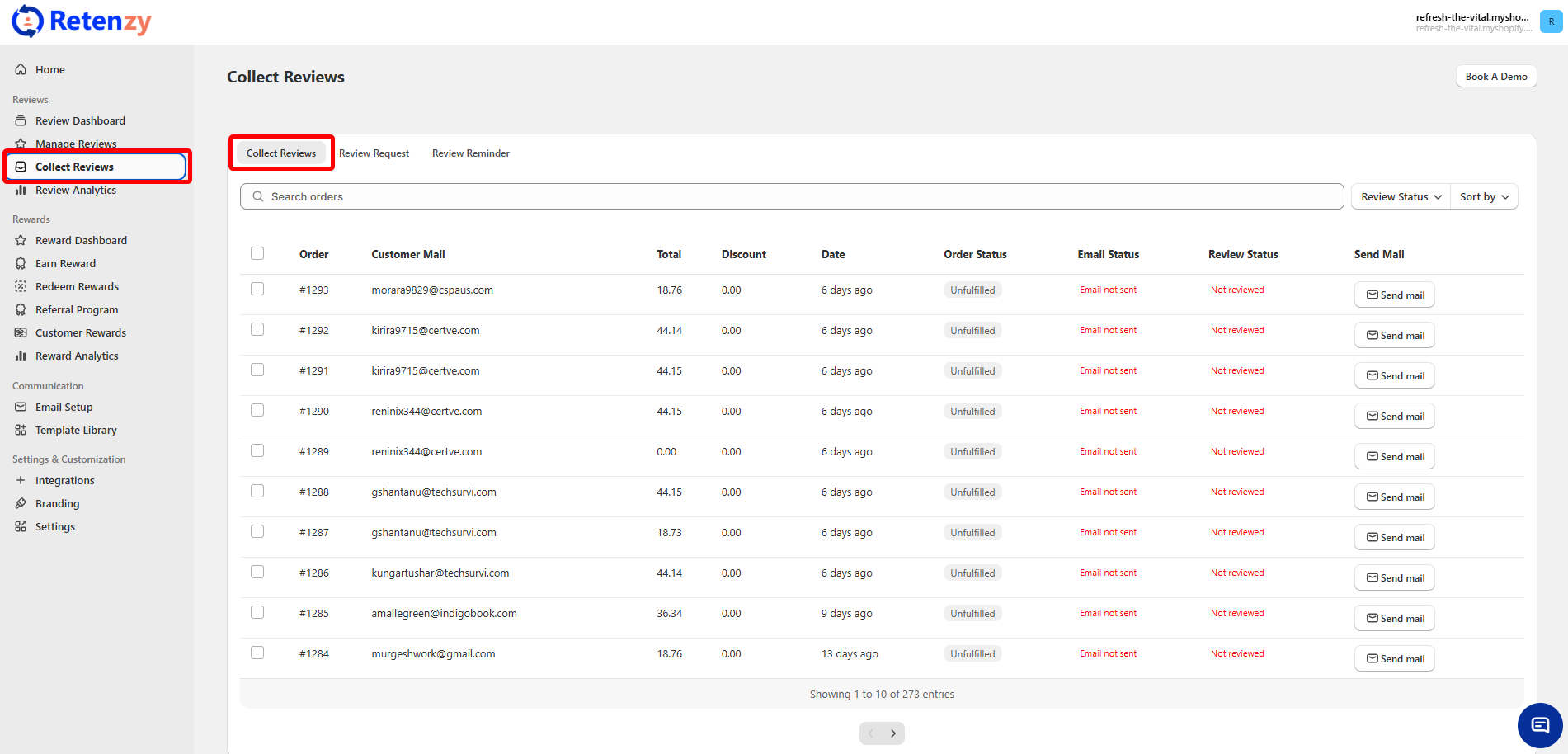The width and height of the screenshot is (1568, 754).
Task: Click the Branding icon in the sidebar
Action: (21, 503)
